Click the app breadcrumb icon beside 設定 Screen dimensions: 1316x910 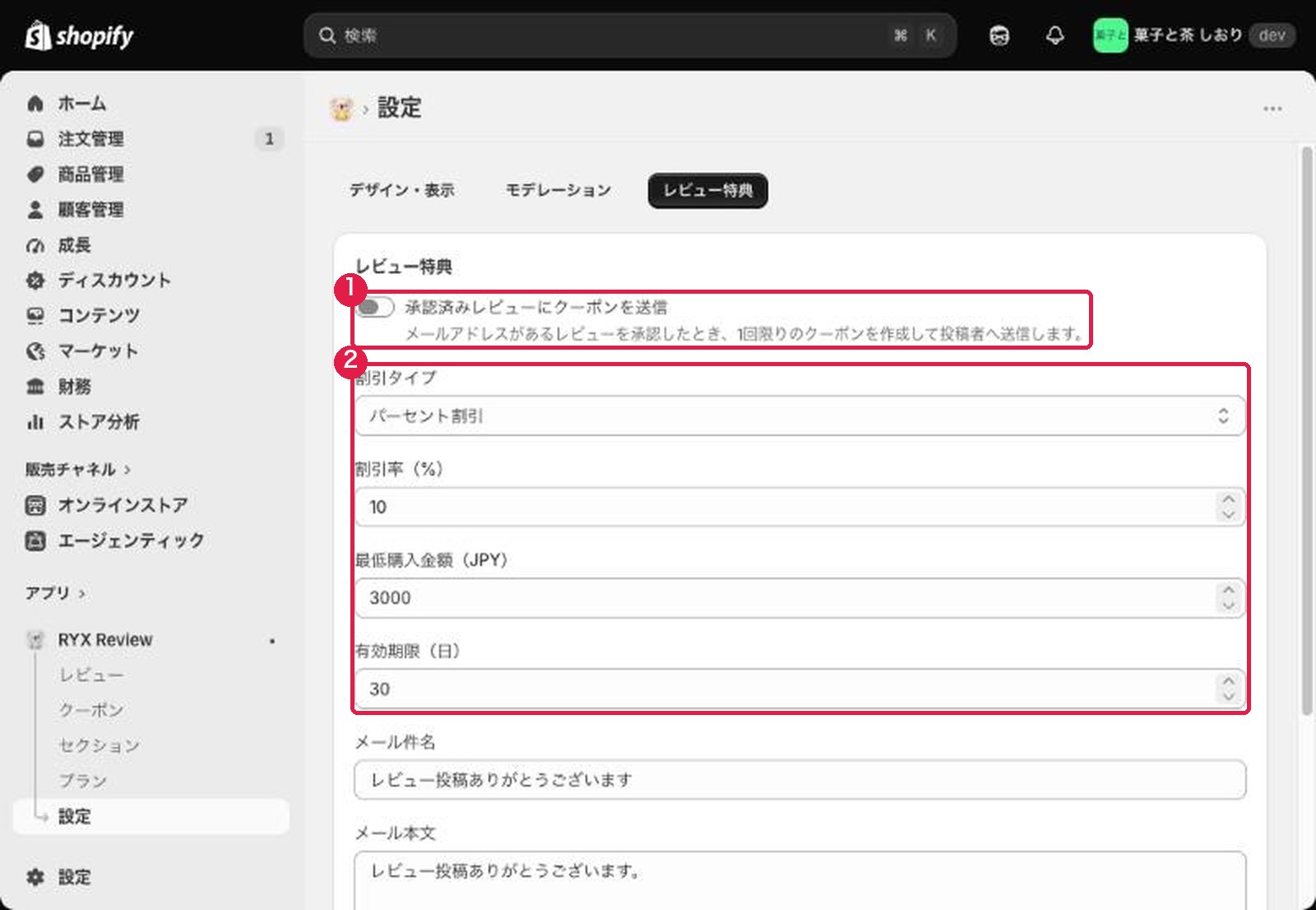[x=341, y=109]
